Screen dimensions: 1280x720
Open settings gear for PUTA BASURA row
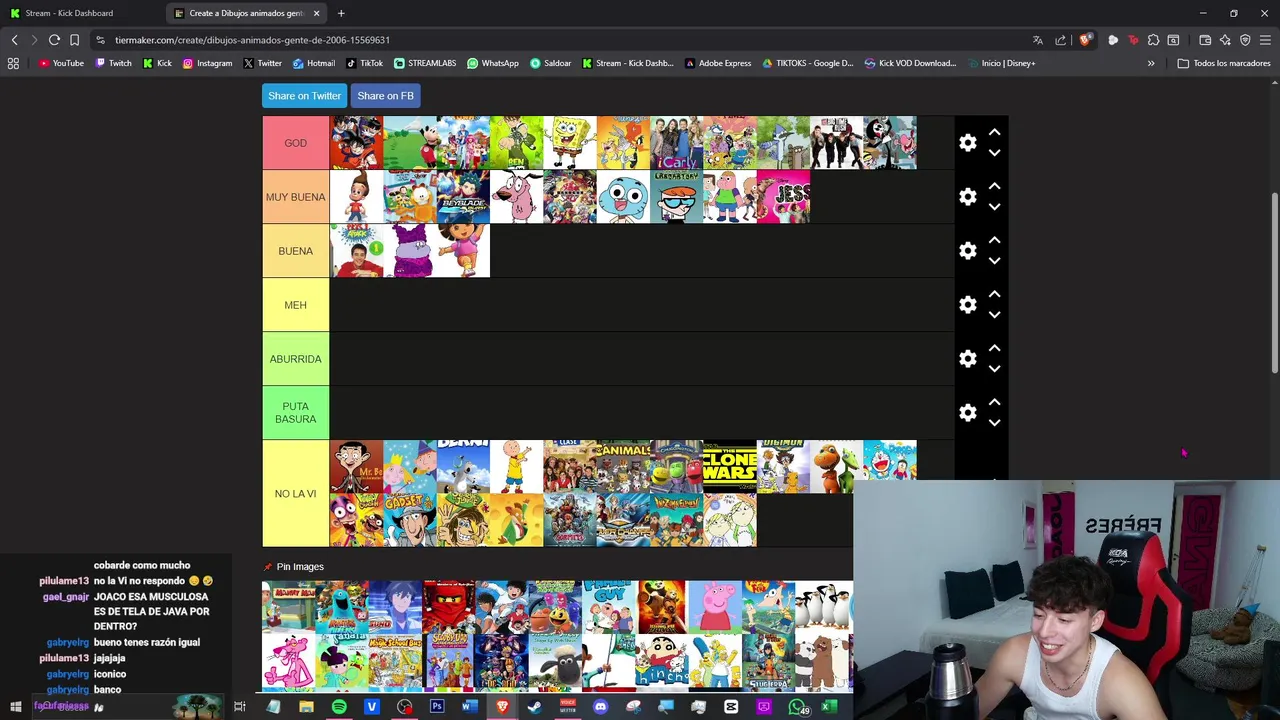(x=967, y=413)
